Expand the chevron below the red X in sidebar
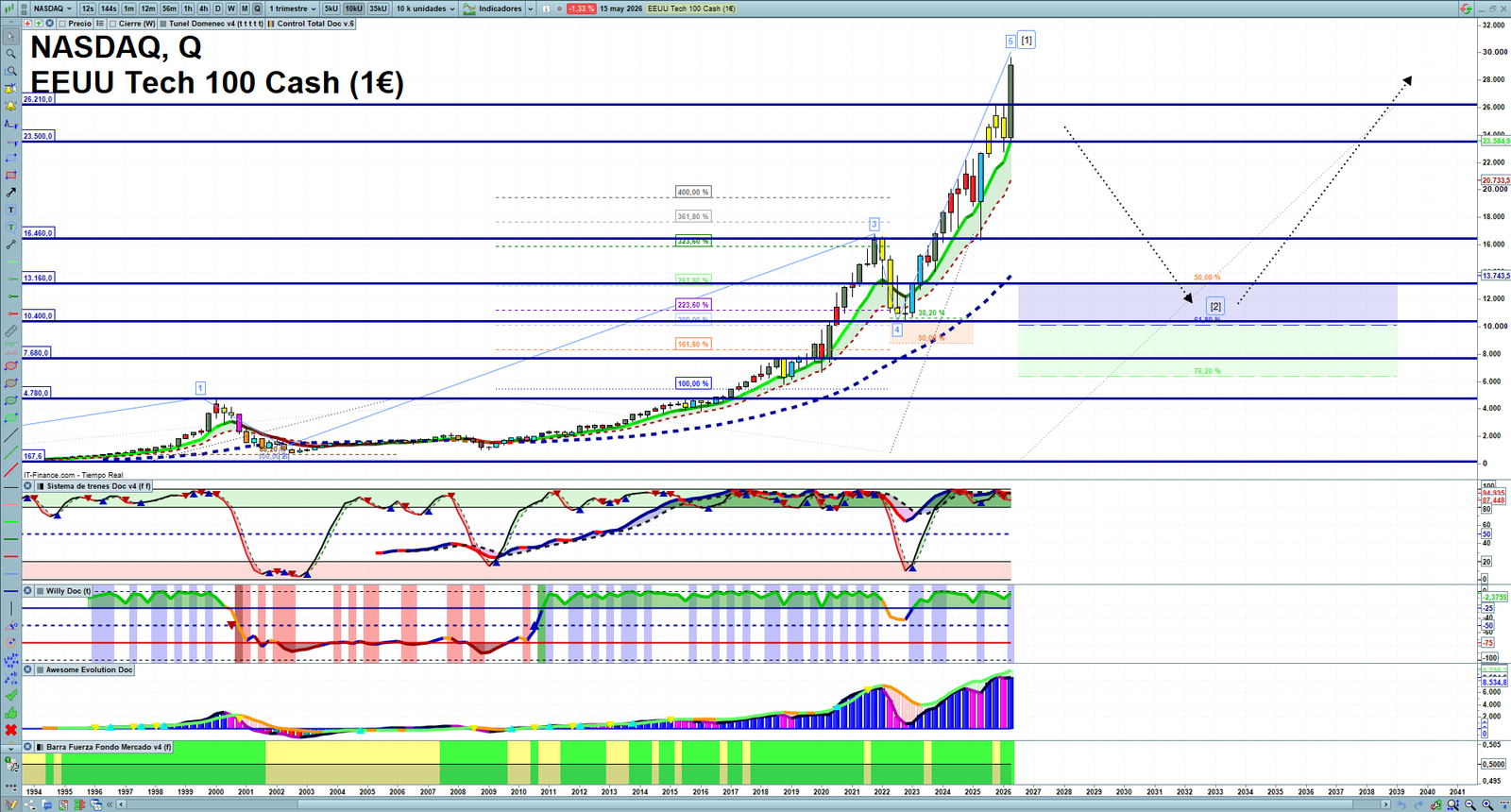The width and height of the screenshot is (1511, 812). coord(10,748)
